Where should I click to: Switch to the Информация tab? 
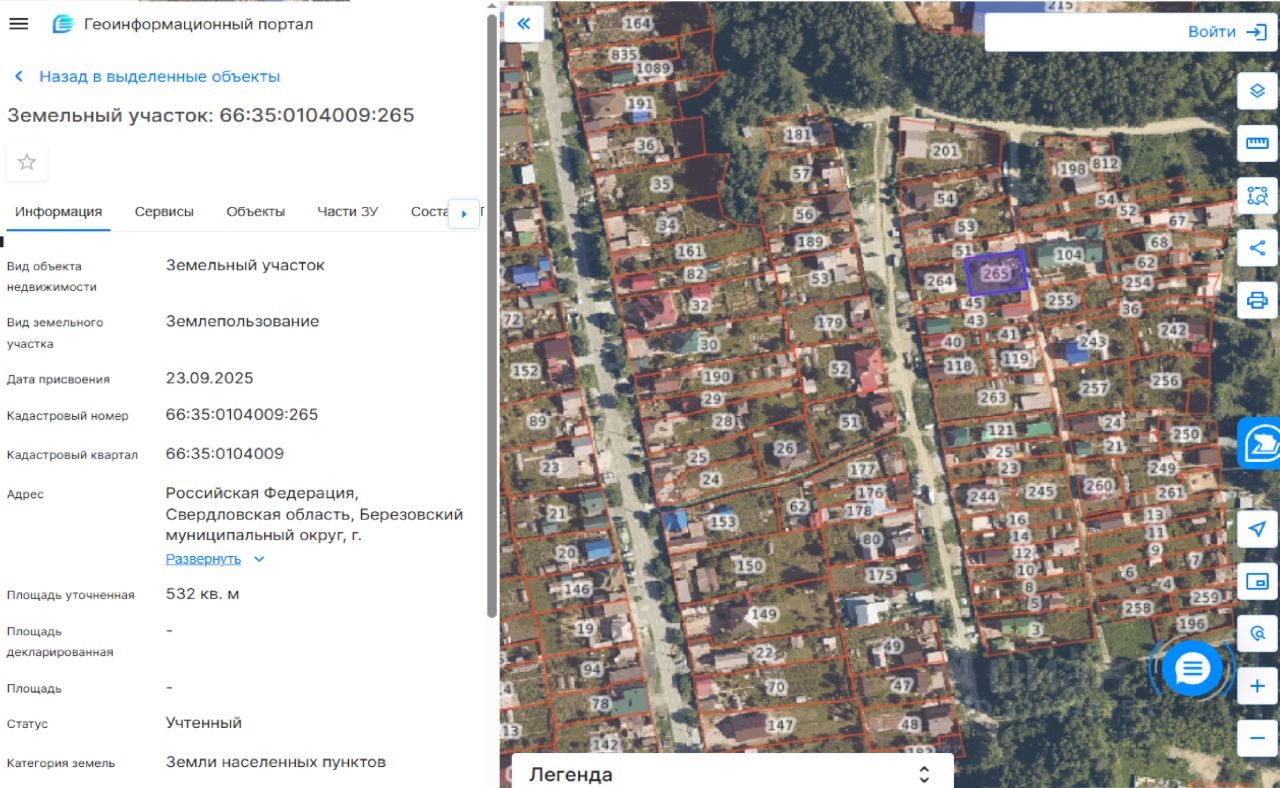pos(58,211)
